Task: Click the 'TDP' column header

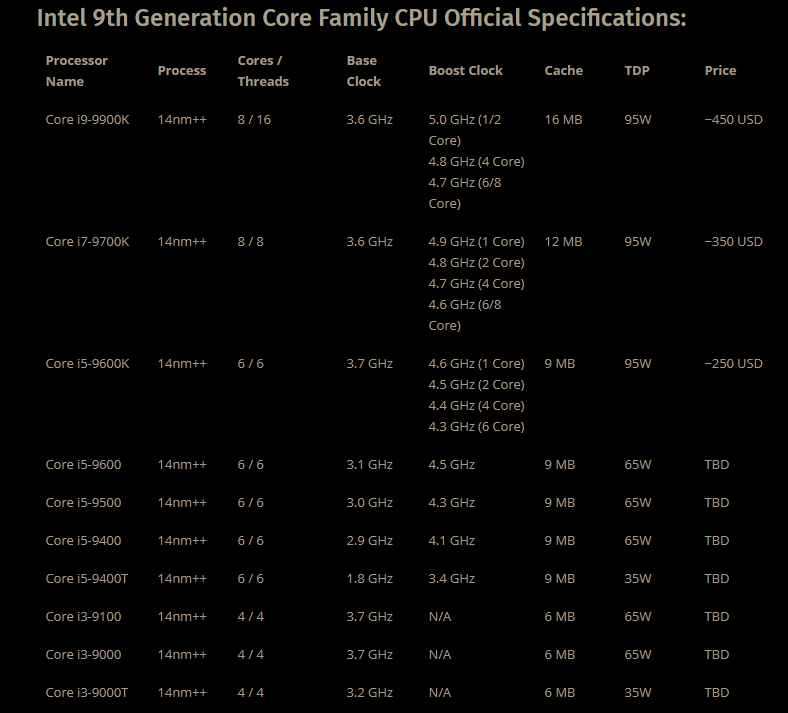Action: [x=637, y=71]
